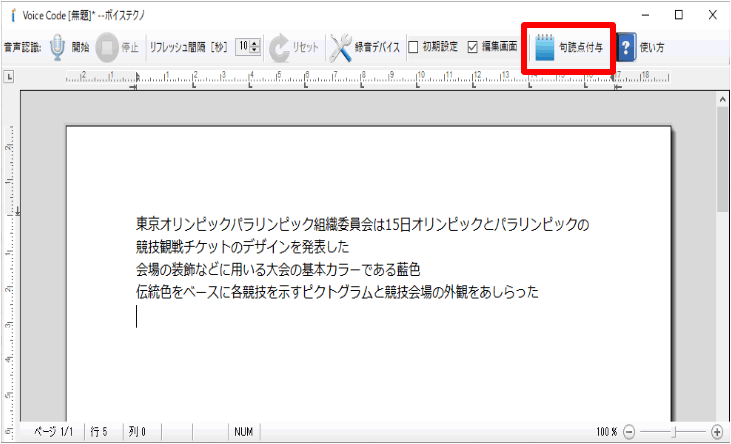Image resolution: width=731 pixels, height=444 pixels.
Task: Click the 音声認識: label
Action: 22,47
